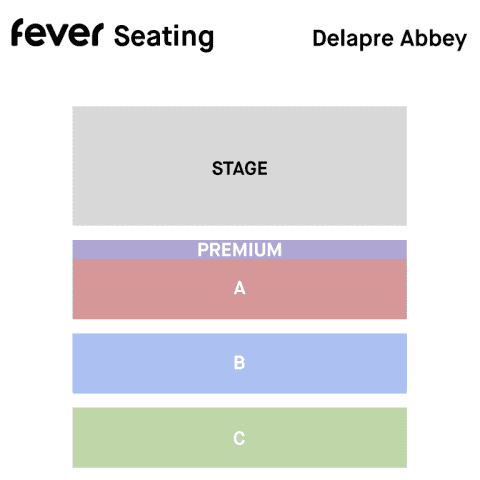Click the gray STAGE area
Viewport: 480px width, 480px height.
click(x=240, y=166)
